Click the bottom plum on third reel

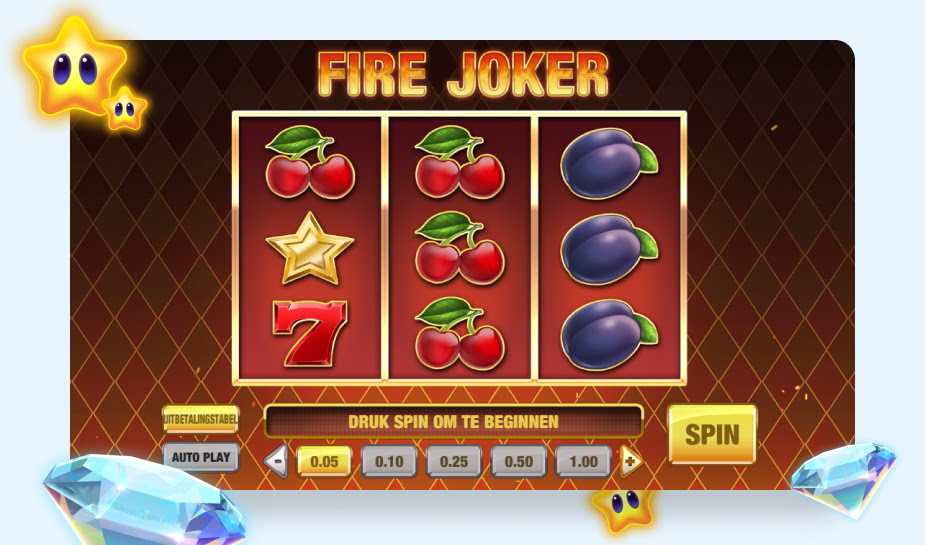[x=609, y=335]
